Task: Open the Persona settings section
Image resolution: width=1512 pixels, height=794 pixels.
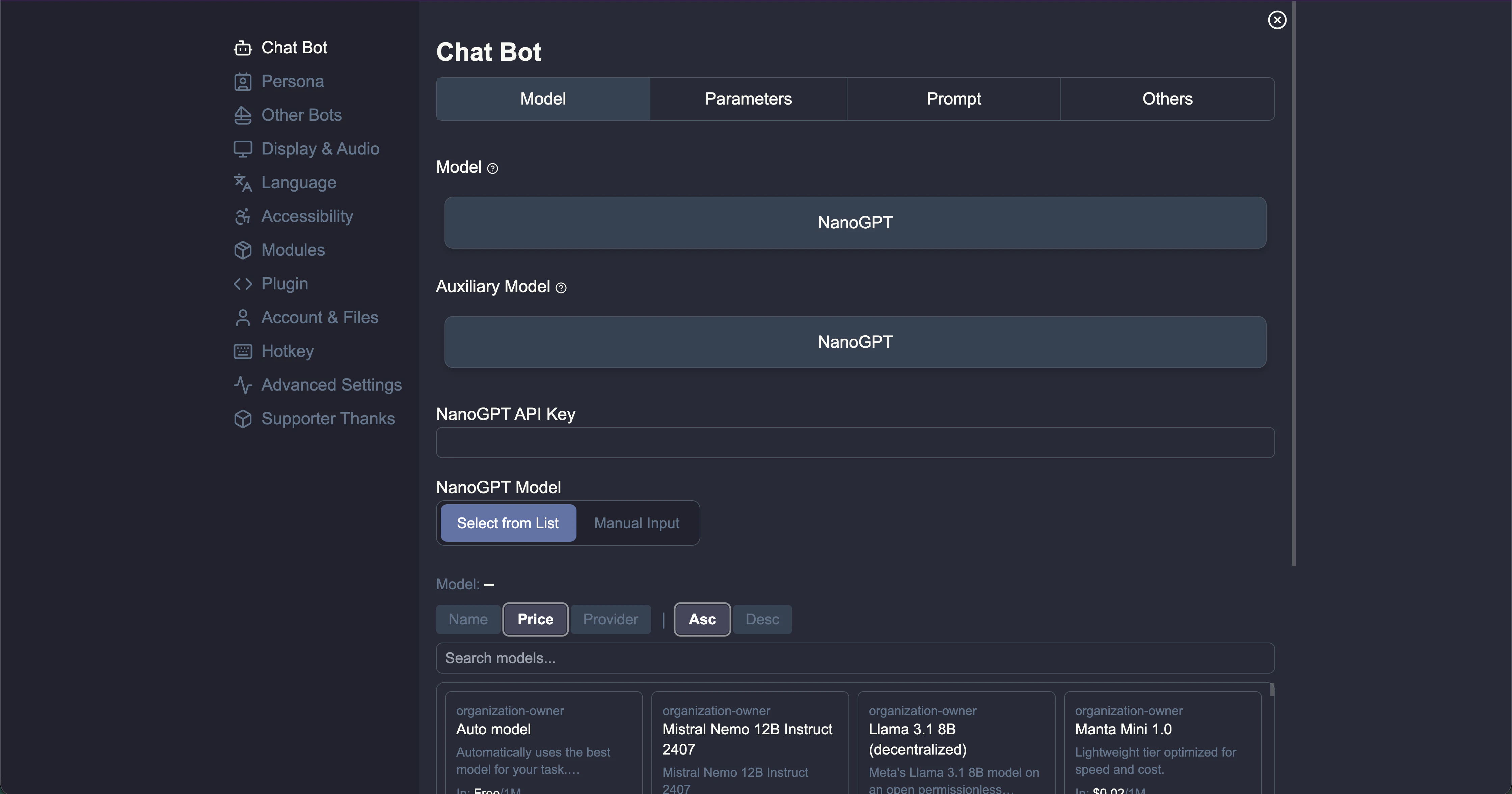Action: pos(292,82)
